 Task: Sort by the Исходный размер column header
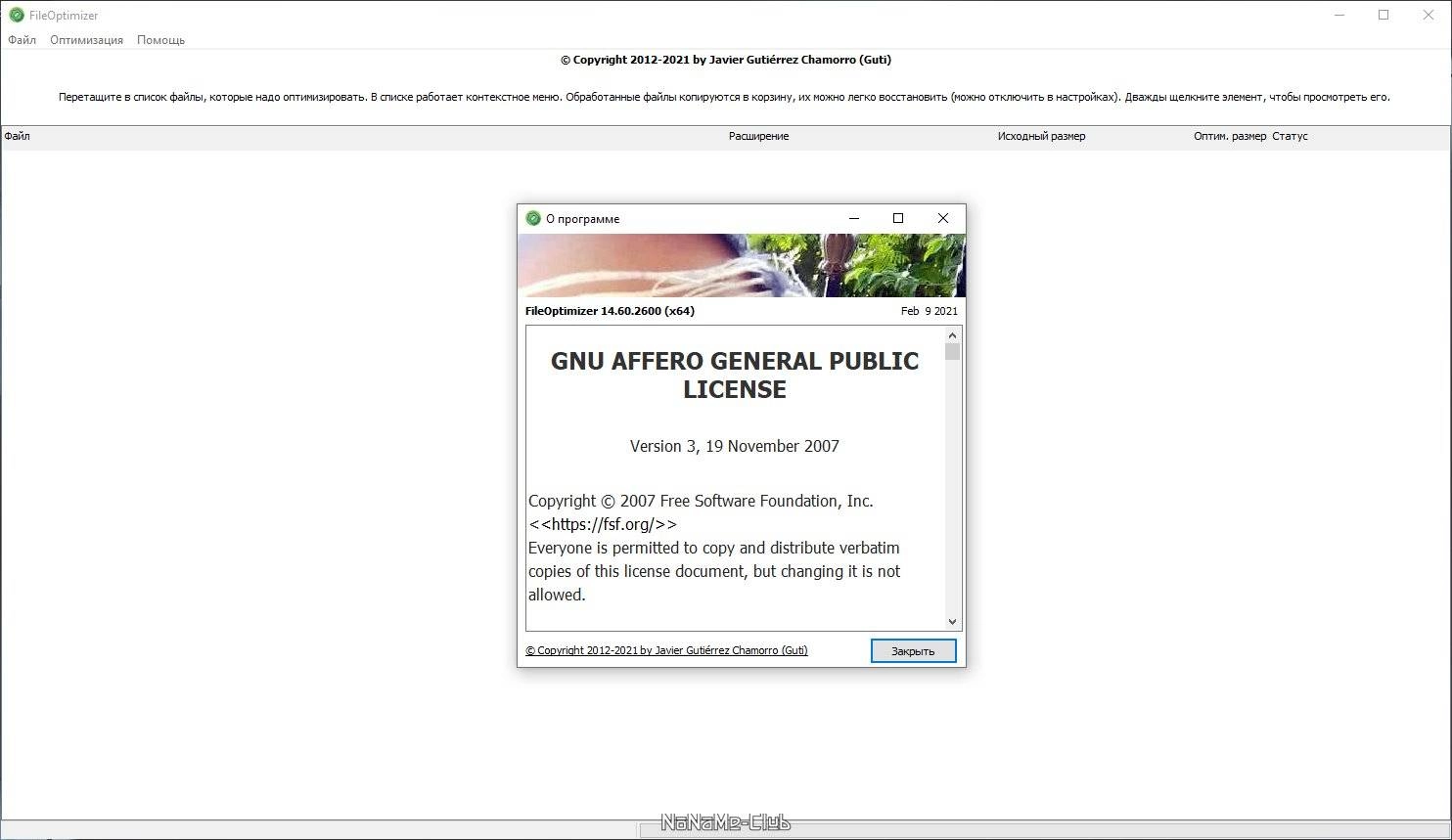point(1041,136)
